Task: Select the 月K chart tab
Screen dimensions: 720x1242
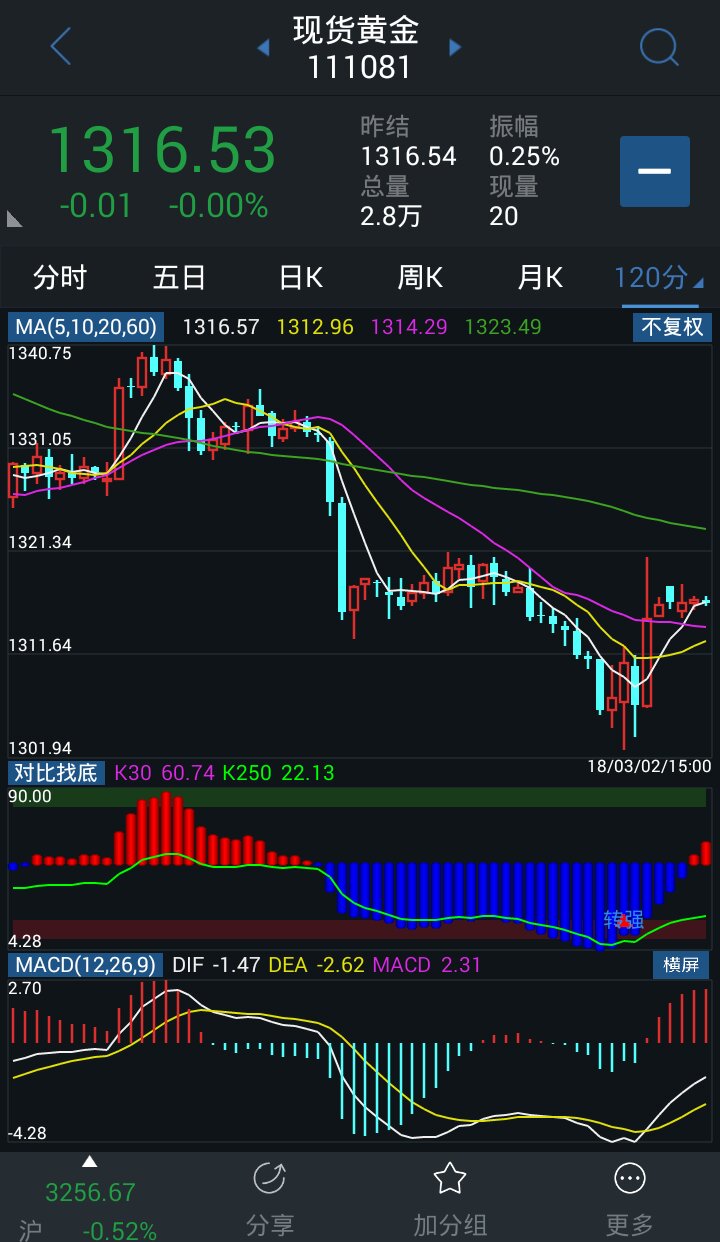Action: point(540,277)
